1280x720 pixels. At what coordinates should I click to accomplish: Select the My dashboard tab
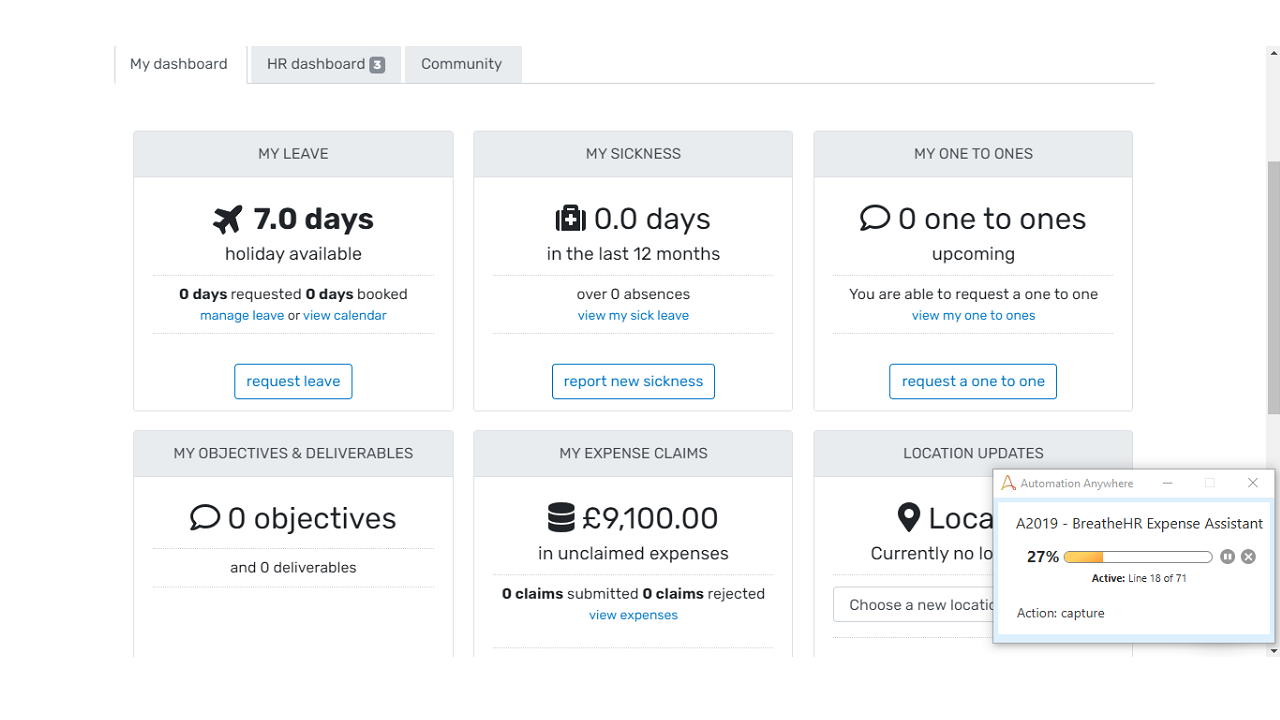tap(179, 64)
